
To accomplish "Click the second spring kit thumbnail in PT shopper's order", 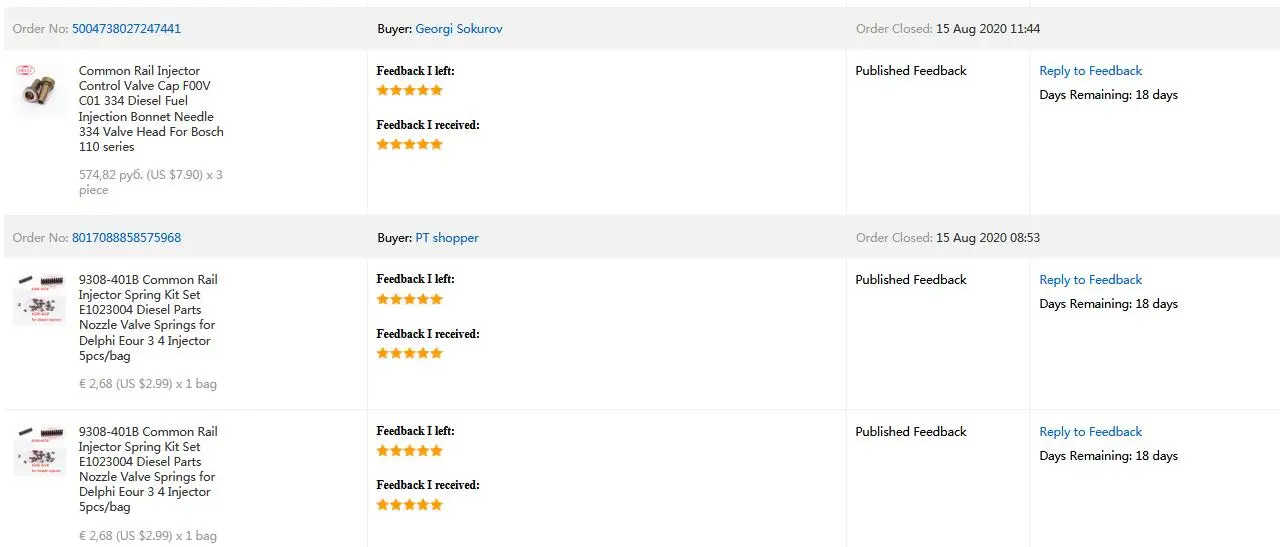I will tap(39, 450).
